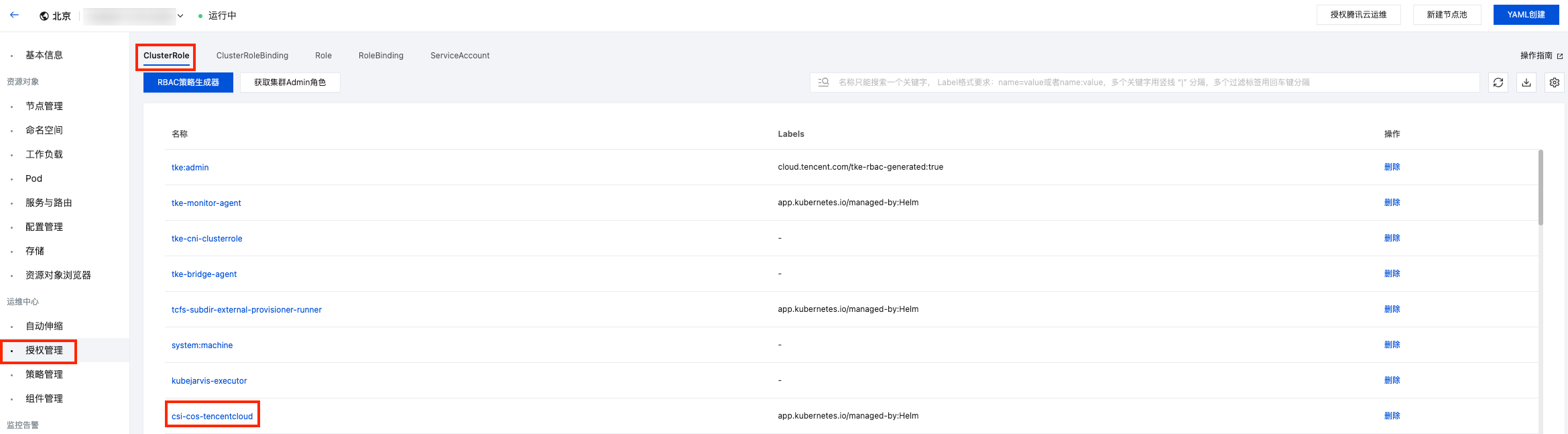
Task: Delete tke-bridge-agent via 删除
Action: click(1392, 274)
